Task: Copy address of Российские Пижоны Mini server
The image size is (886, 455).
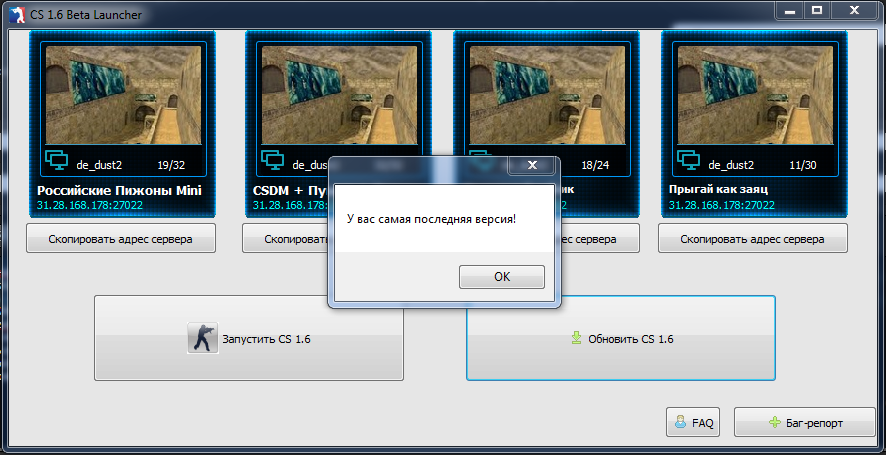Action: click(121, 238)
